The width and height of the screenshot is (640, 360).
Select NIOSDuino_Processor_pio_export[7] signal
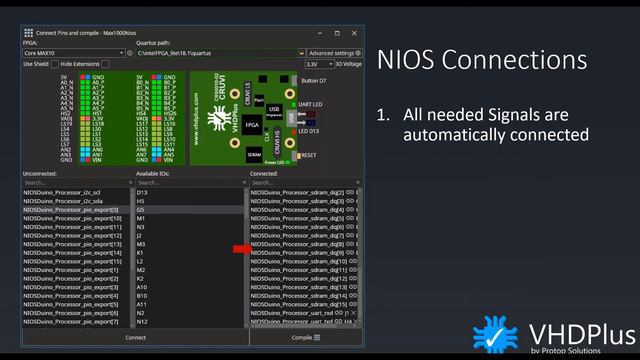pyautogui.click(x=76, y=322)
